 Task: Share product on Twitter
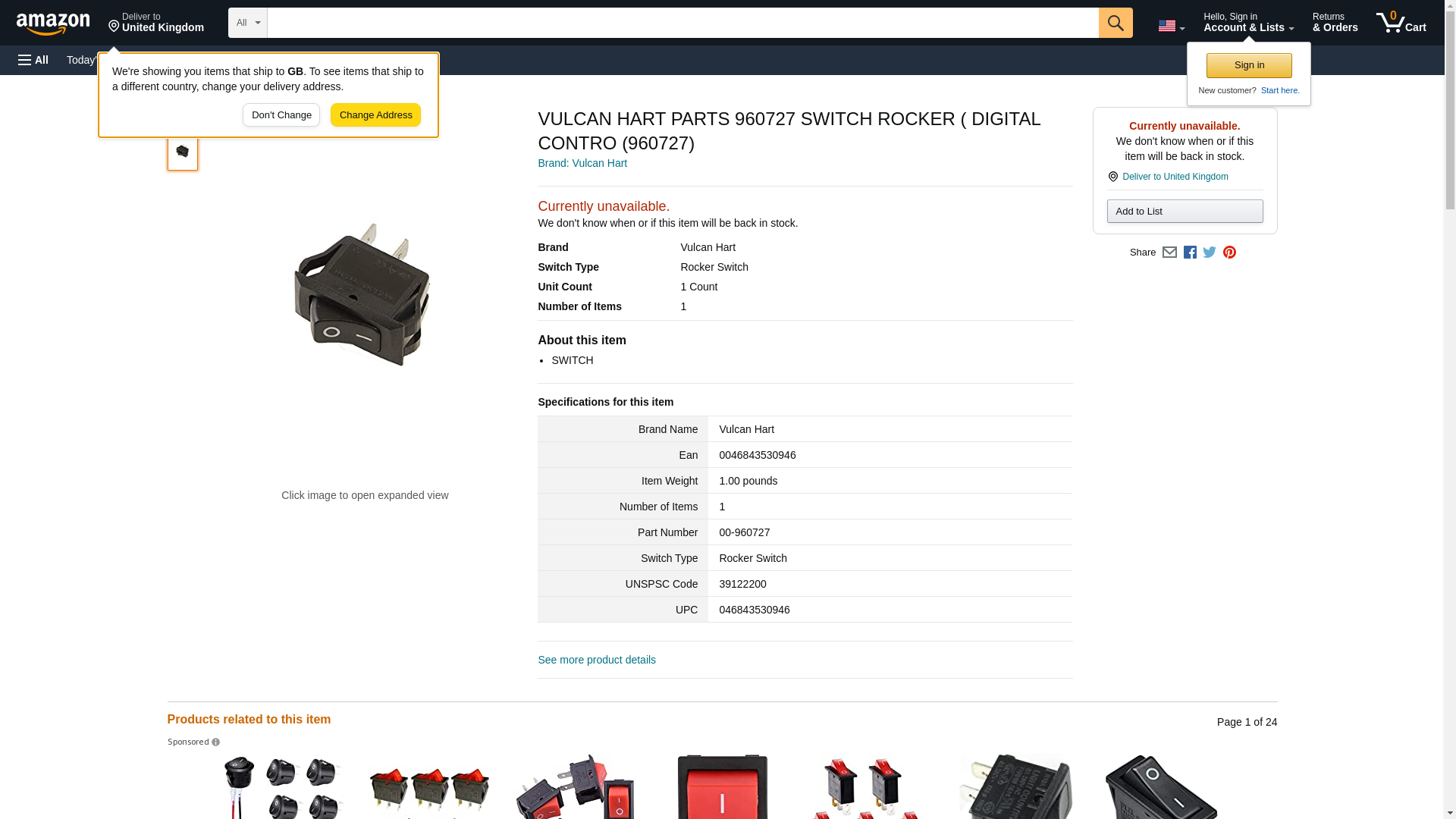click(x=1210, y=253)
